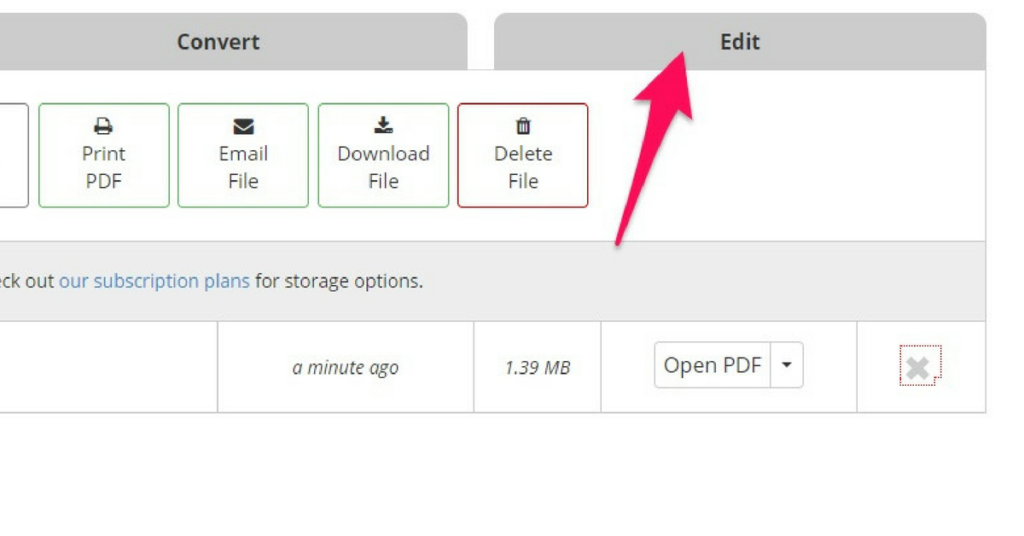Open the Edit tab
This screenshot has height=536, width=1024.
coord(740,42)
